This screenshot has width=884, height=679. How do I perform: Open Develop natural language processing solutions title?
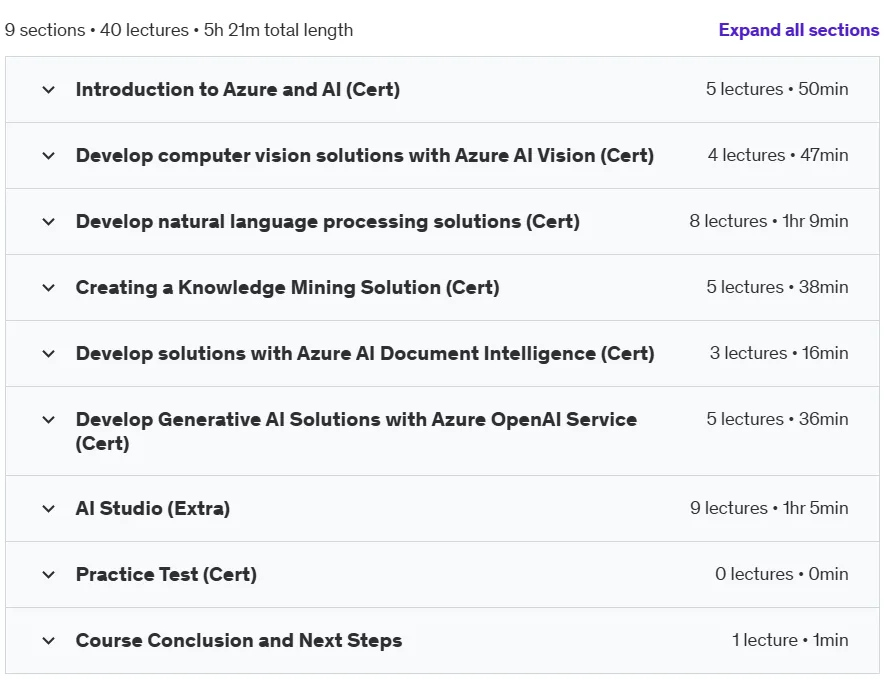[328, 222]
